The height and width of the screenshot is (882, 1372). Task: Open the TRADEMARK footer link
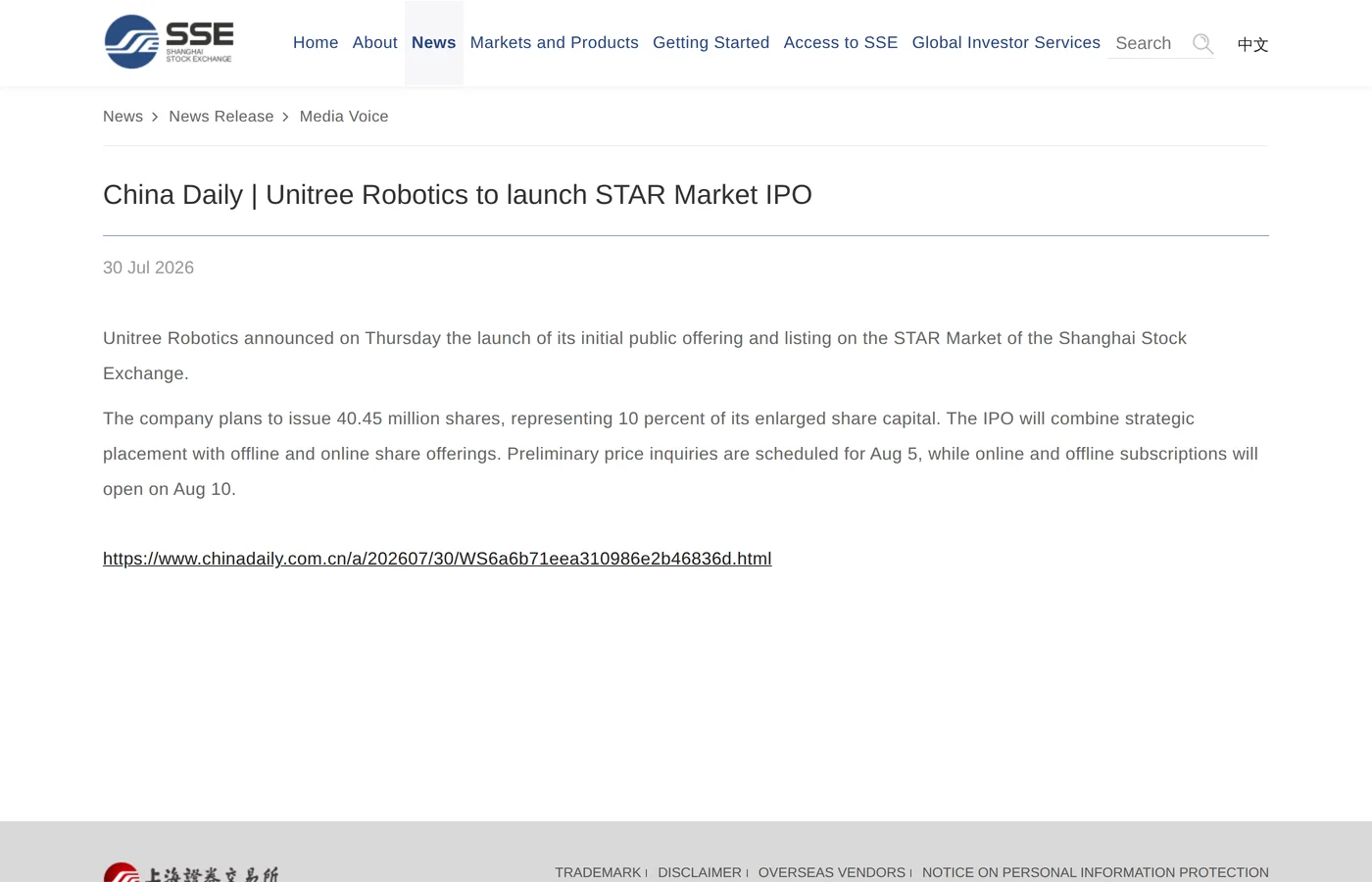tap(598, 872)
